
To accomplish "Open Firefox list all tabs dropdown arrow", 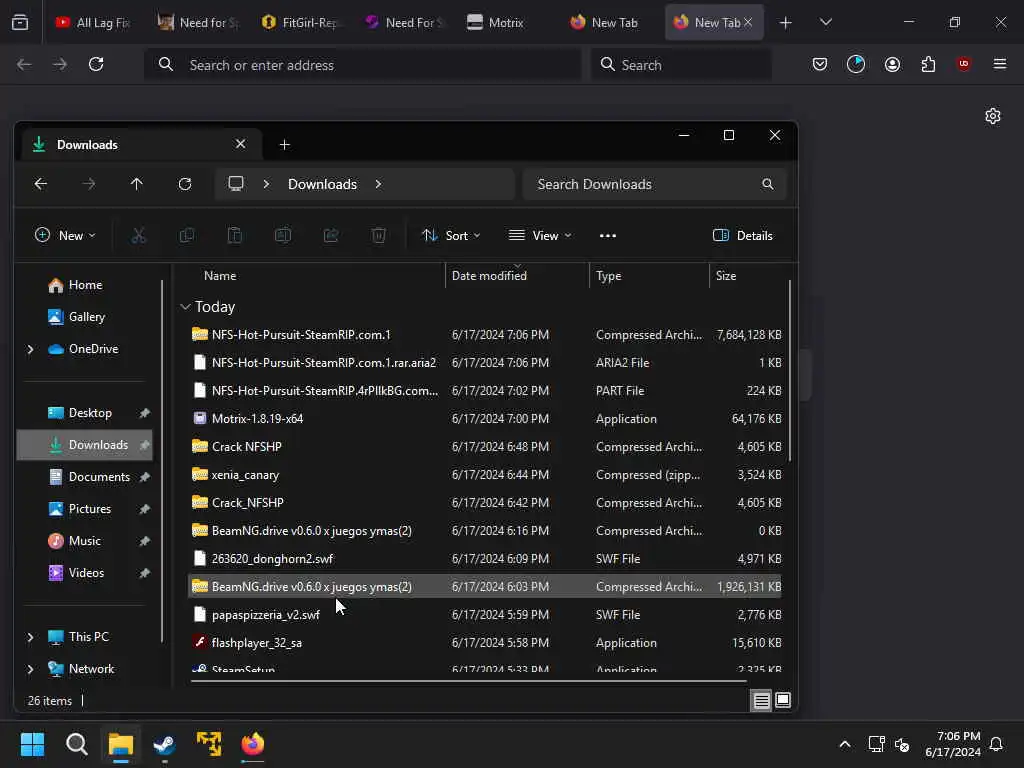I will pyautogui.click(x=825, y=22).
